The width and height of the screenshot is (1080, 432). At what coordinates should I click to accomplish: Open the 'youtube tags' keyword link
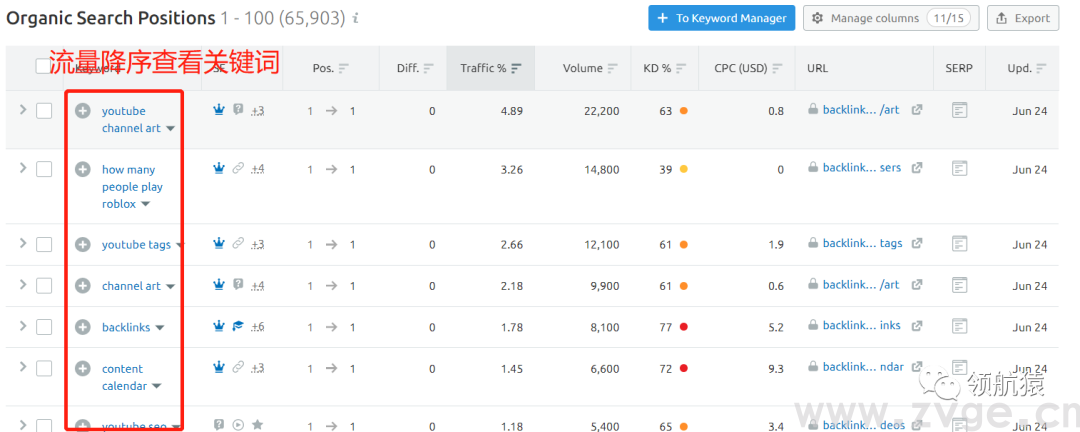click(x=136, y=245)
